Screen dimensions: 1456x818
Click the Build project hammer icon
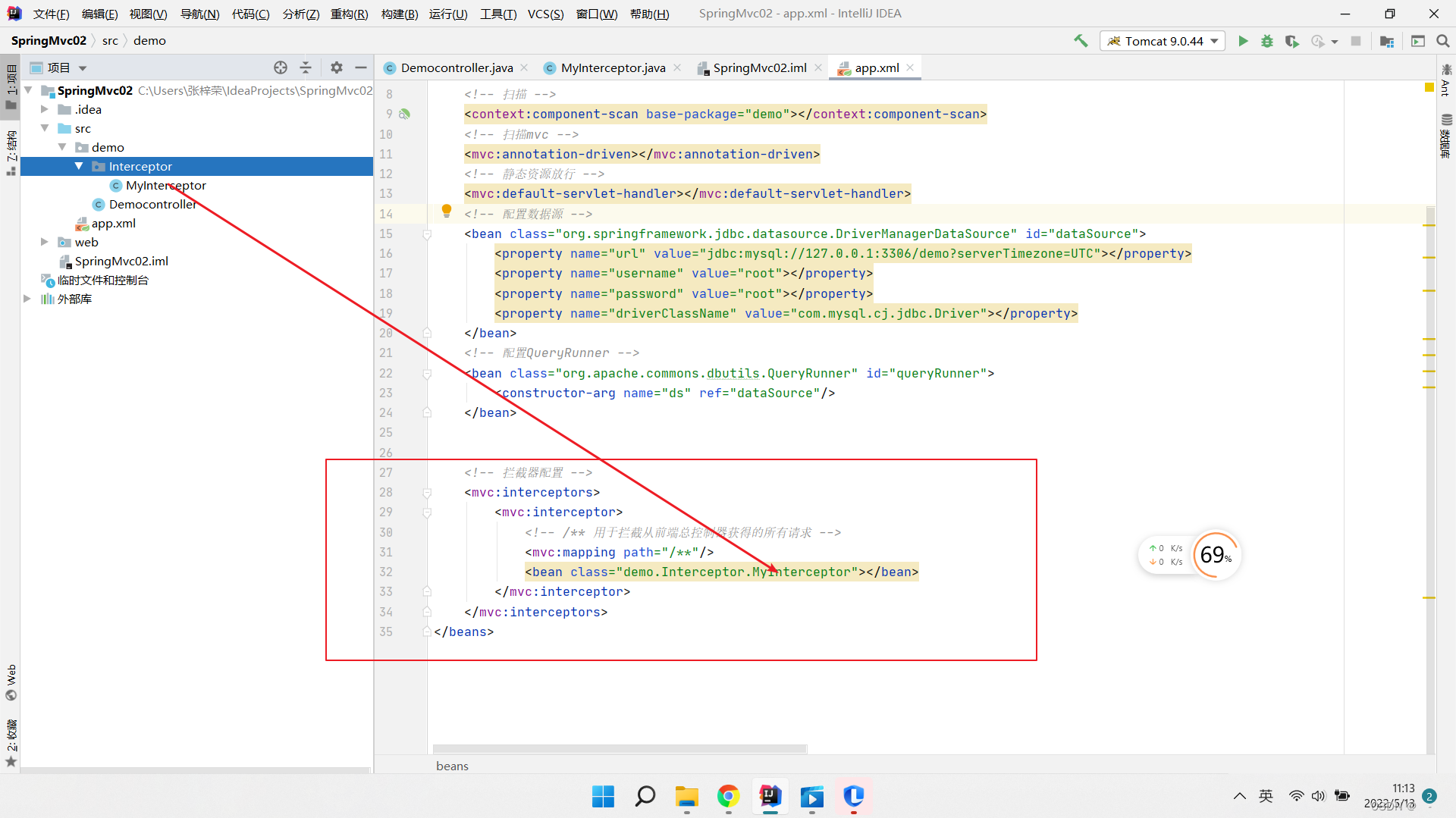point(1081,41)
